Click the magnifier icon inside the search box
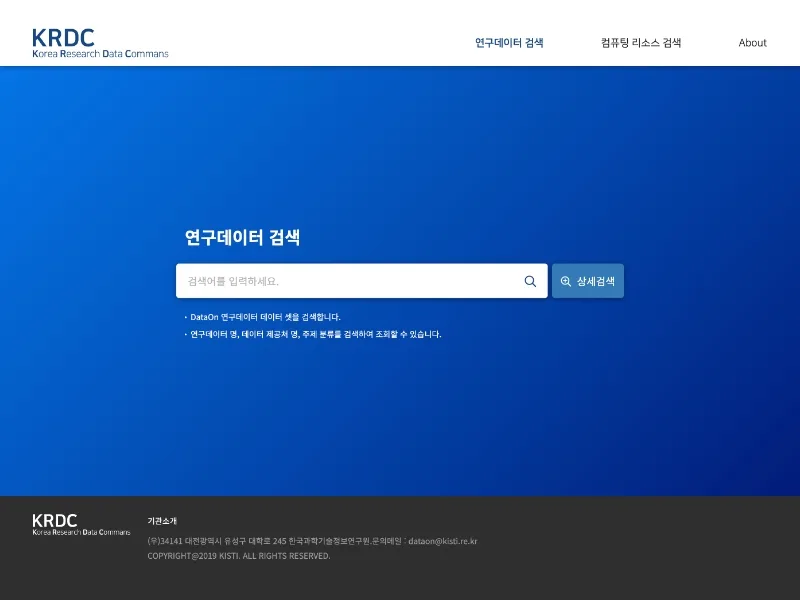800x600 pixels. (530, 281)
